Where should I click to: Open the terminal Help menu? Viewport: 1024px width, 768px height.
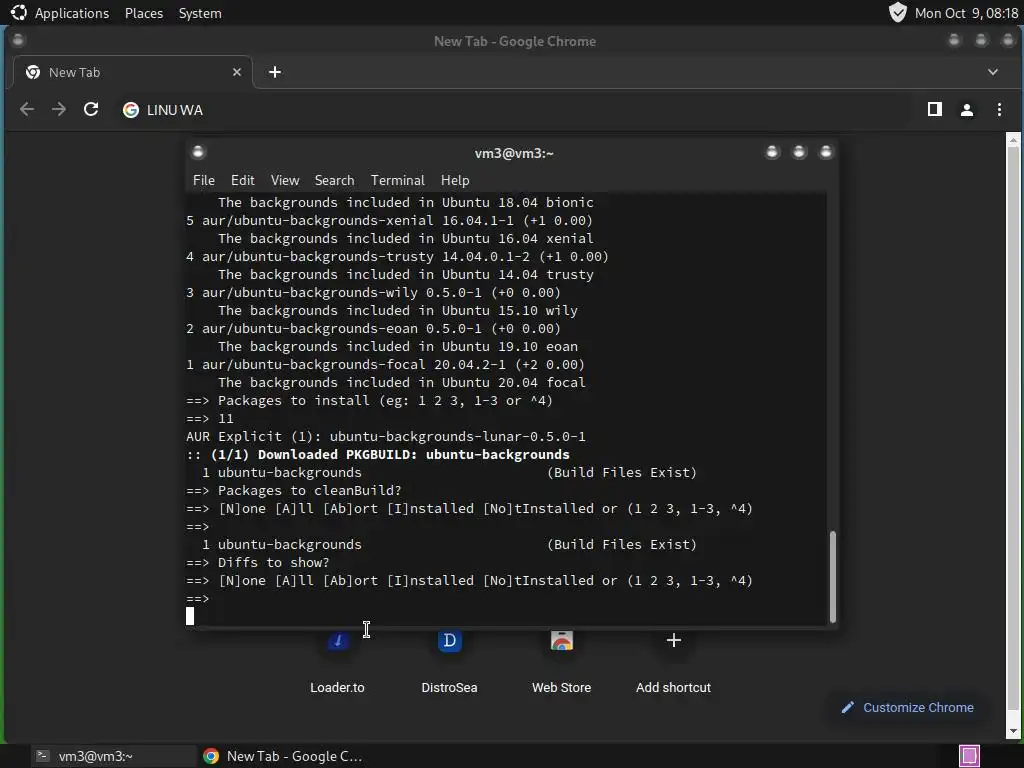(x=455, y=180)
